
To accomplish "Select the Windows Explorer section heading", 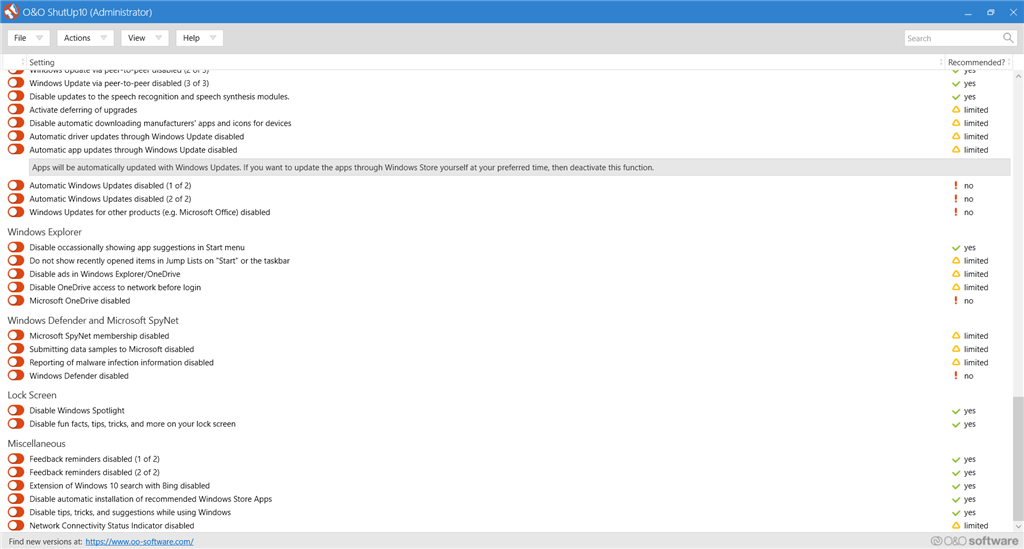I will 44,232.
